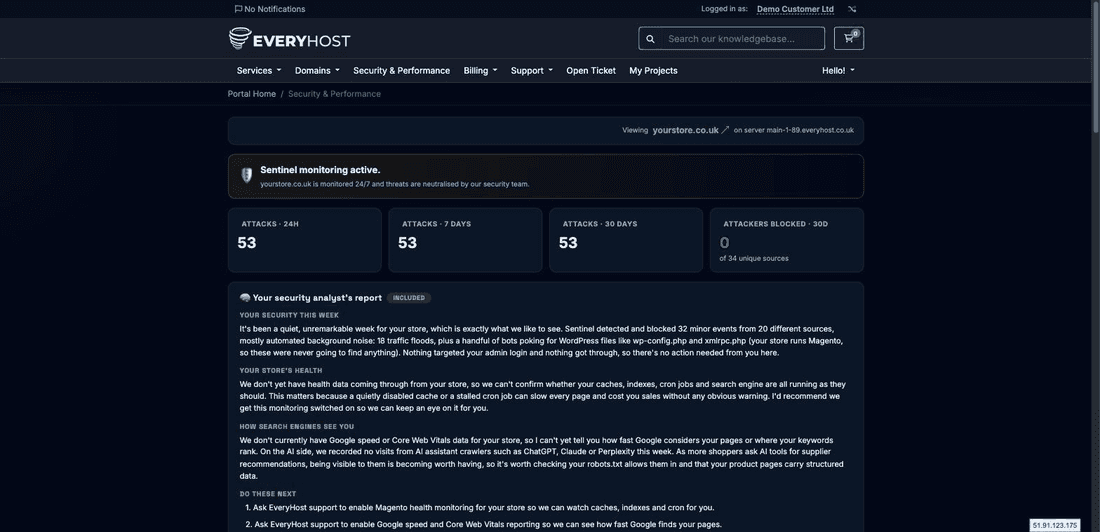
Task: Expand the Hello! account dropdown
Action: (x=838, y=70)
